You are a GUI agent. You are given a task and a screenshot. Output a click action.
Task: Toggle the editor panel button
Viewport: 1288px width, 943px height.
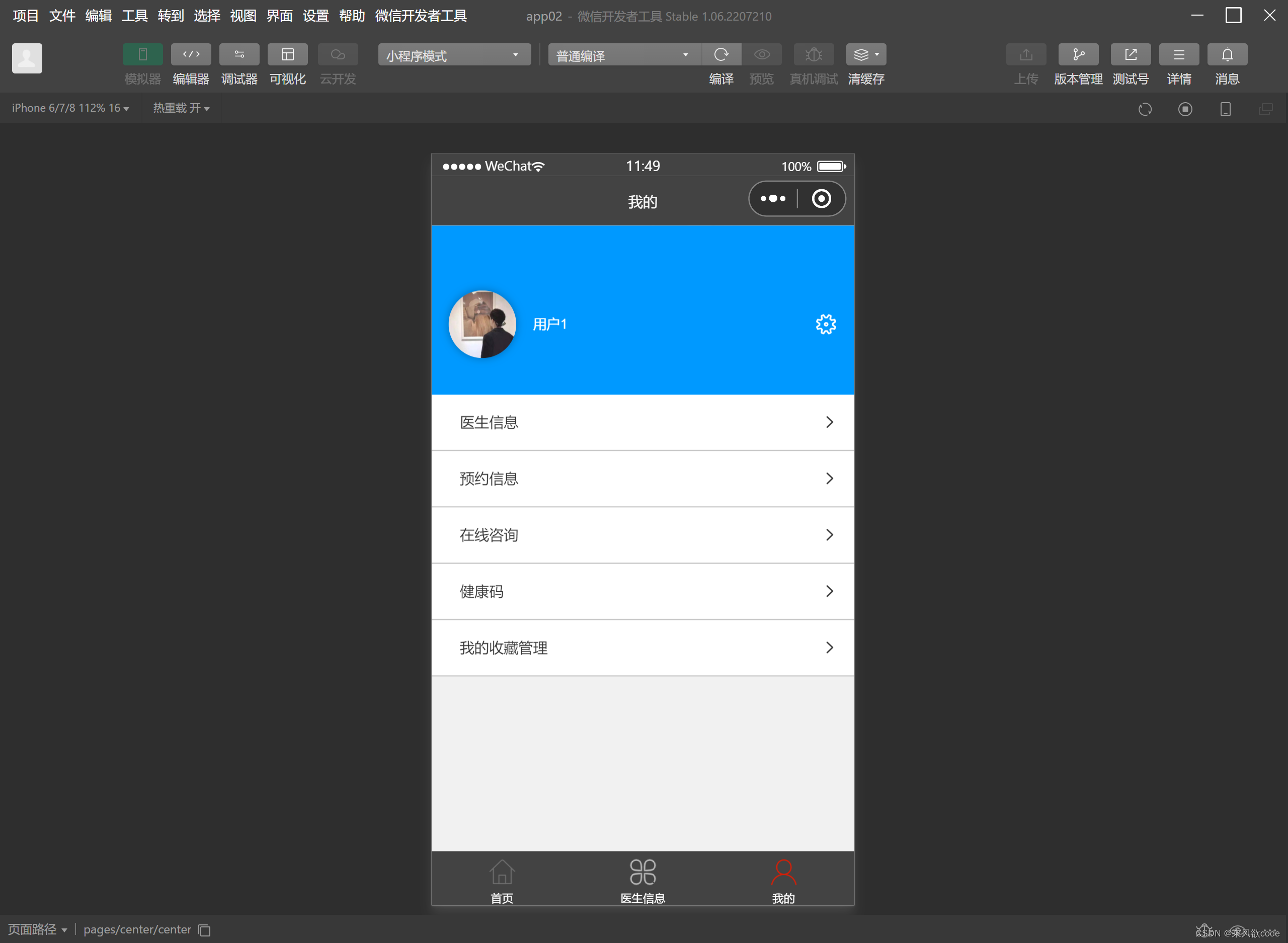(191, 55)
